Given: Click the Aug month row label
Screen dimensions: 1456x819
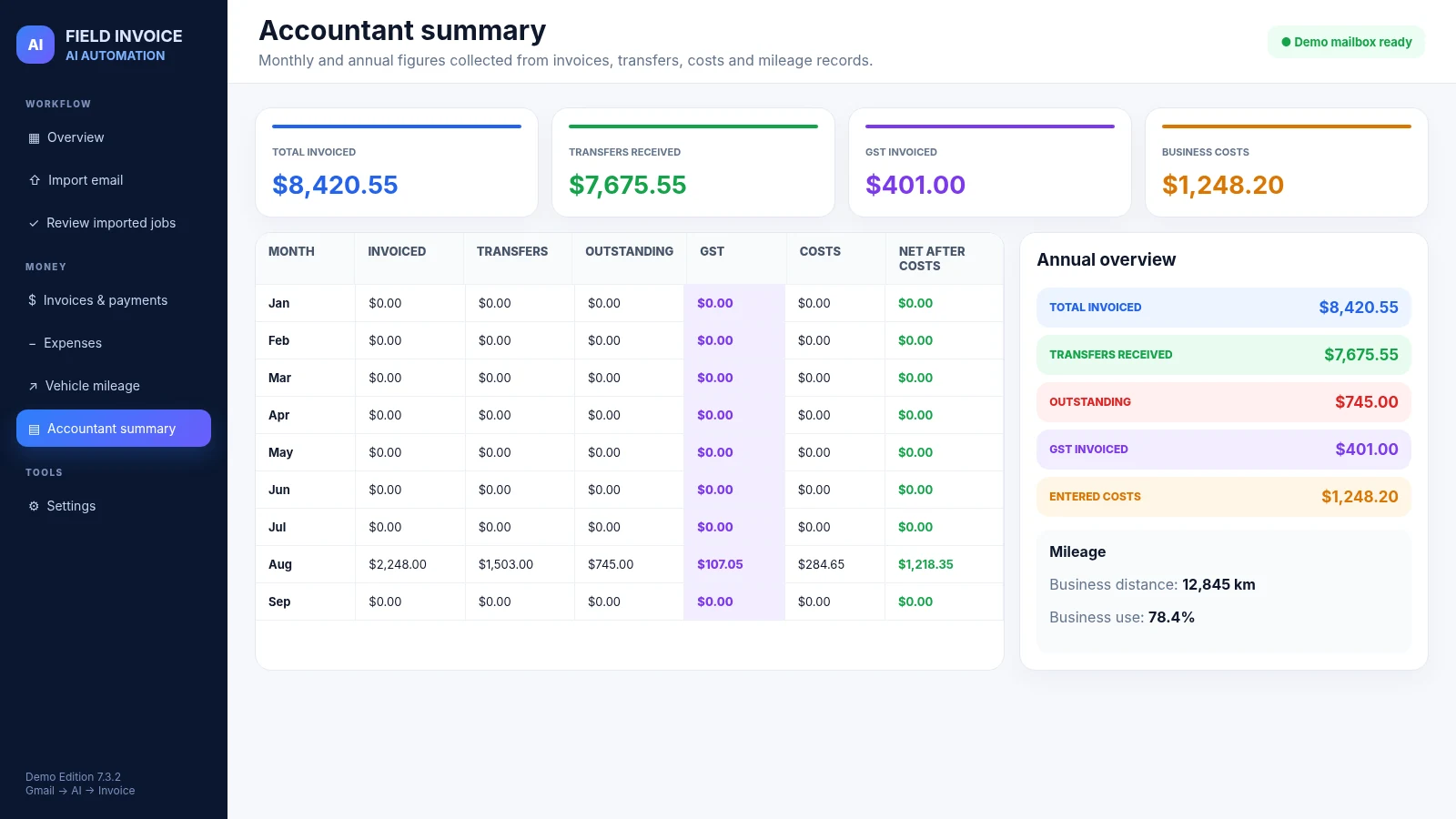Looking at the screenshot, I should (x=280, y=564).
